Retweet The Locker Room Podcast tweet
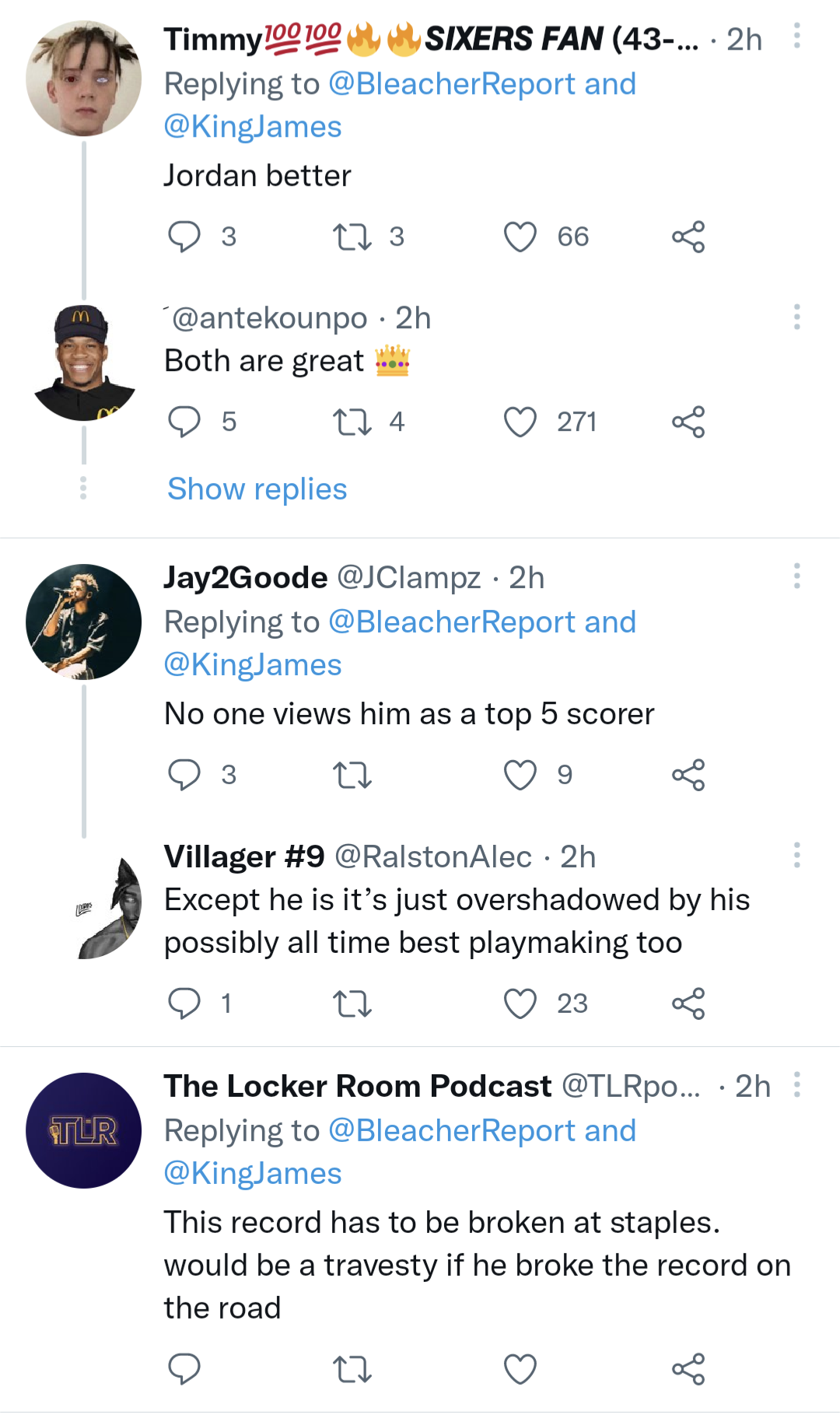The width and height of the screenshot is (840, 1415). point(352,1369)
